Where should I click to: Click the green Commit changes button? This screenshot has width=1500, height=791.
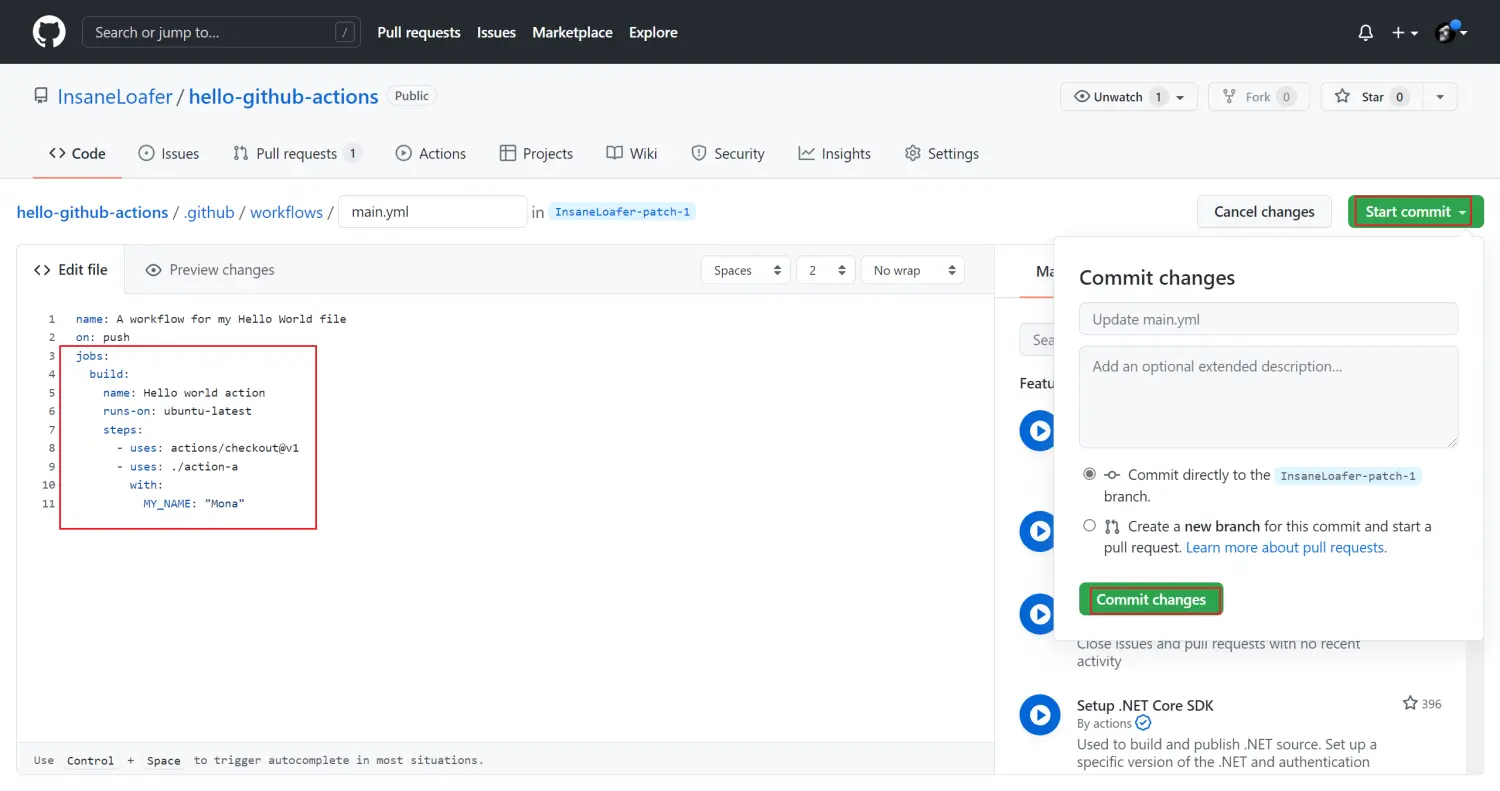1151,599
